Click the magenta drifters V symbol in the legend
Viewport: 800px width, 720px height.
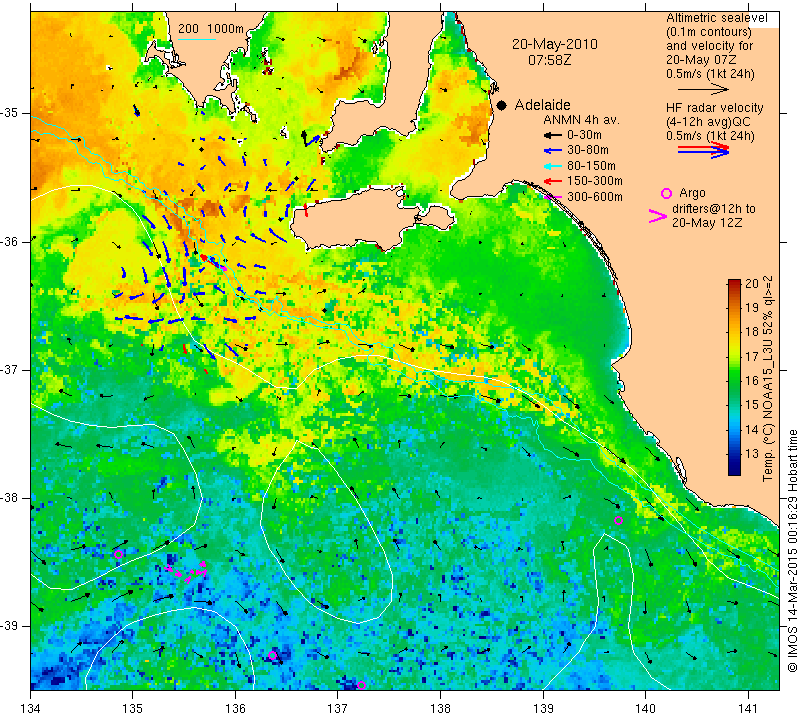pyautogui.click(x=658, y=216)
